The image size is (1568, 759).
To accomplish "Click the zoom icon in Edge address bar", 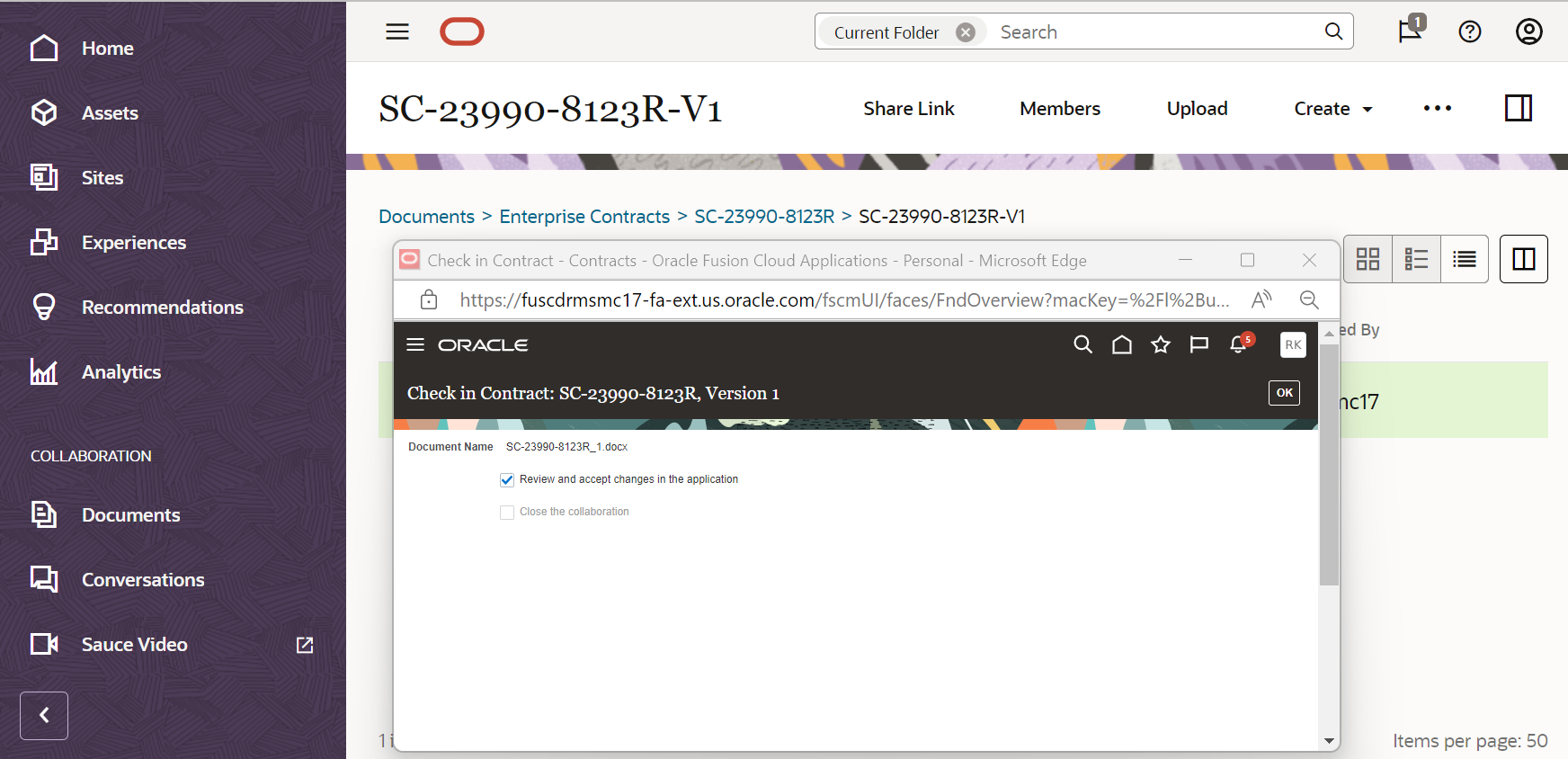I will 1309,299.
